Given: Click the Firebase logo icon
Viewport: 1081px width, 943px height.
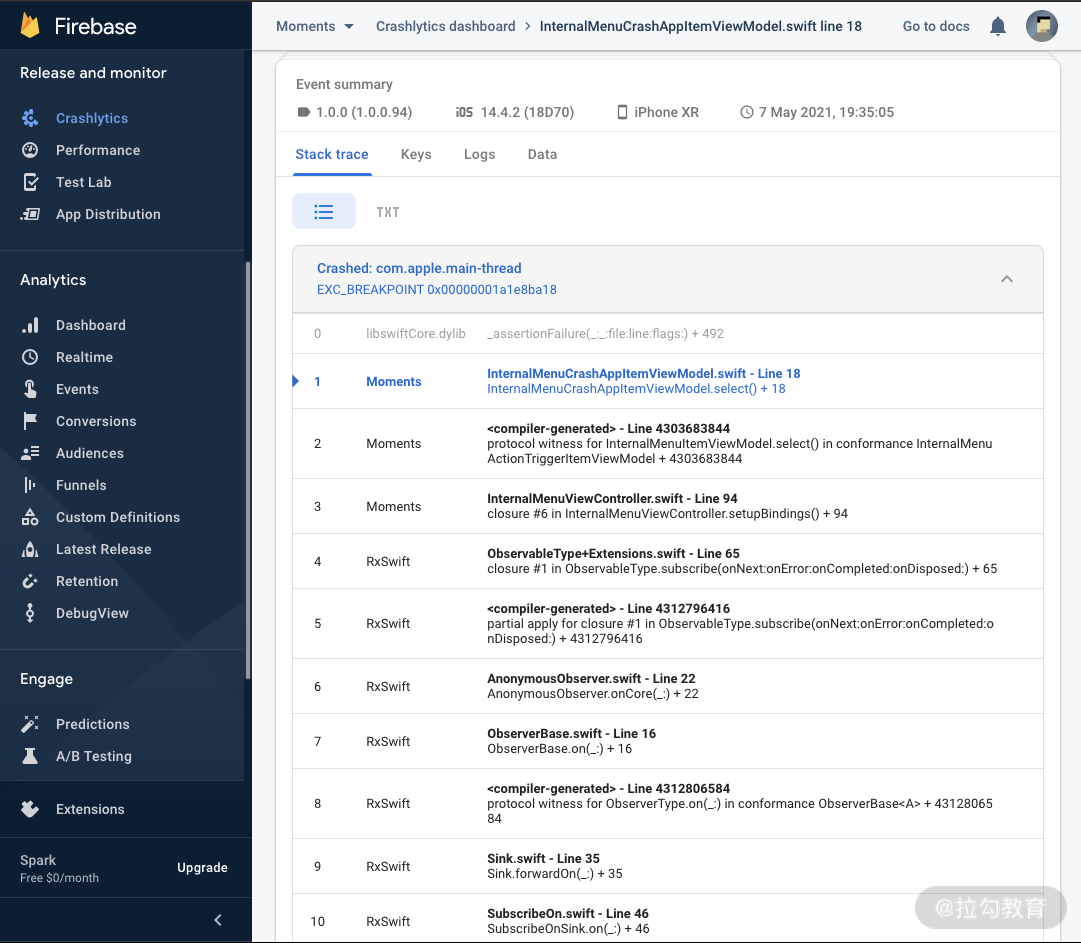Looking at the screenshot, I should coord(30,26).
